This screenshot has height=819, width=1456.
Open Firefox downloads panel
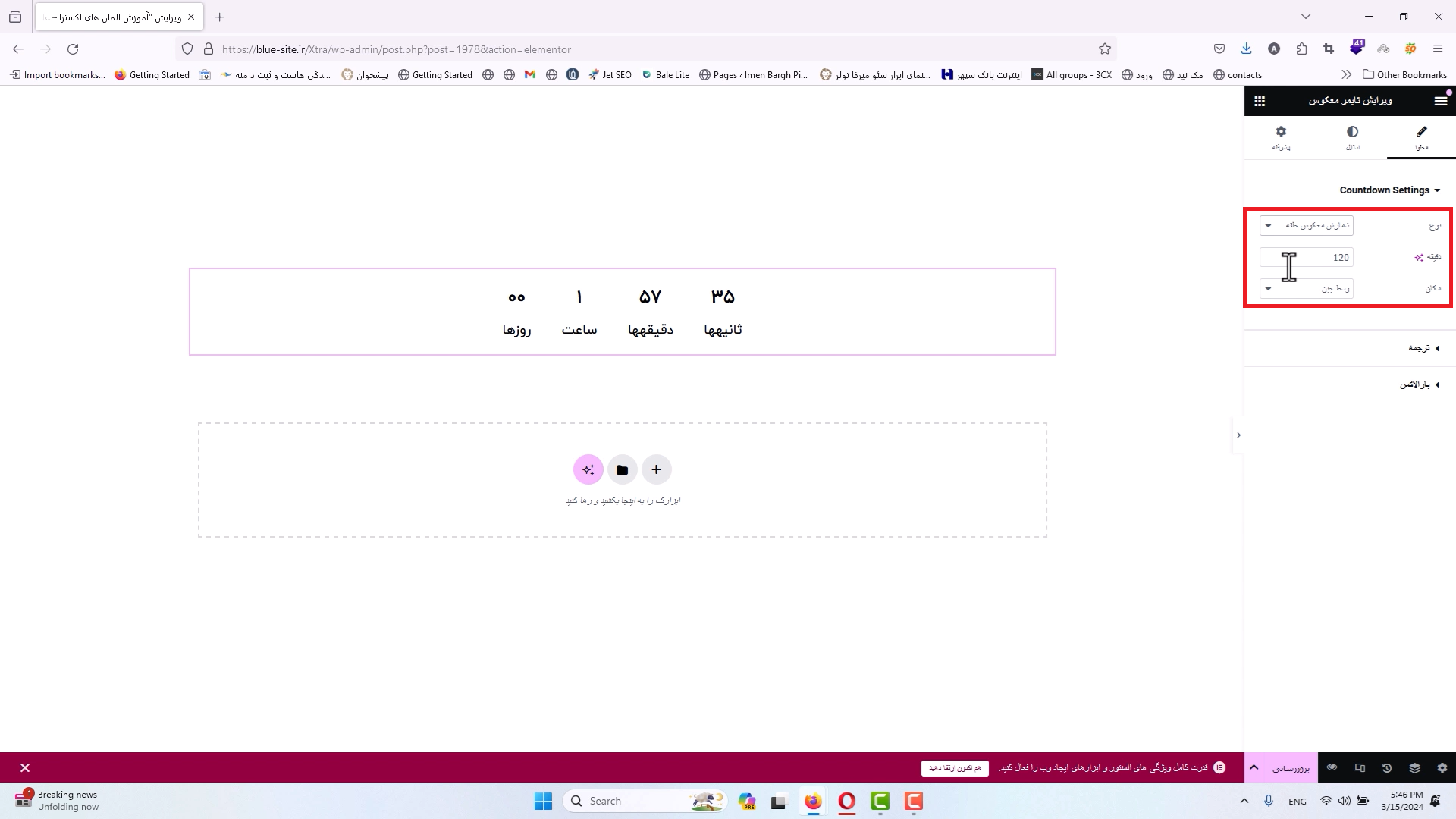pos(1246,49)
